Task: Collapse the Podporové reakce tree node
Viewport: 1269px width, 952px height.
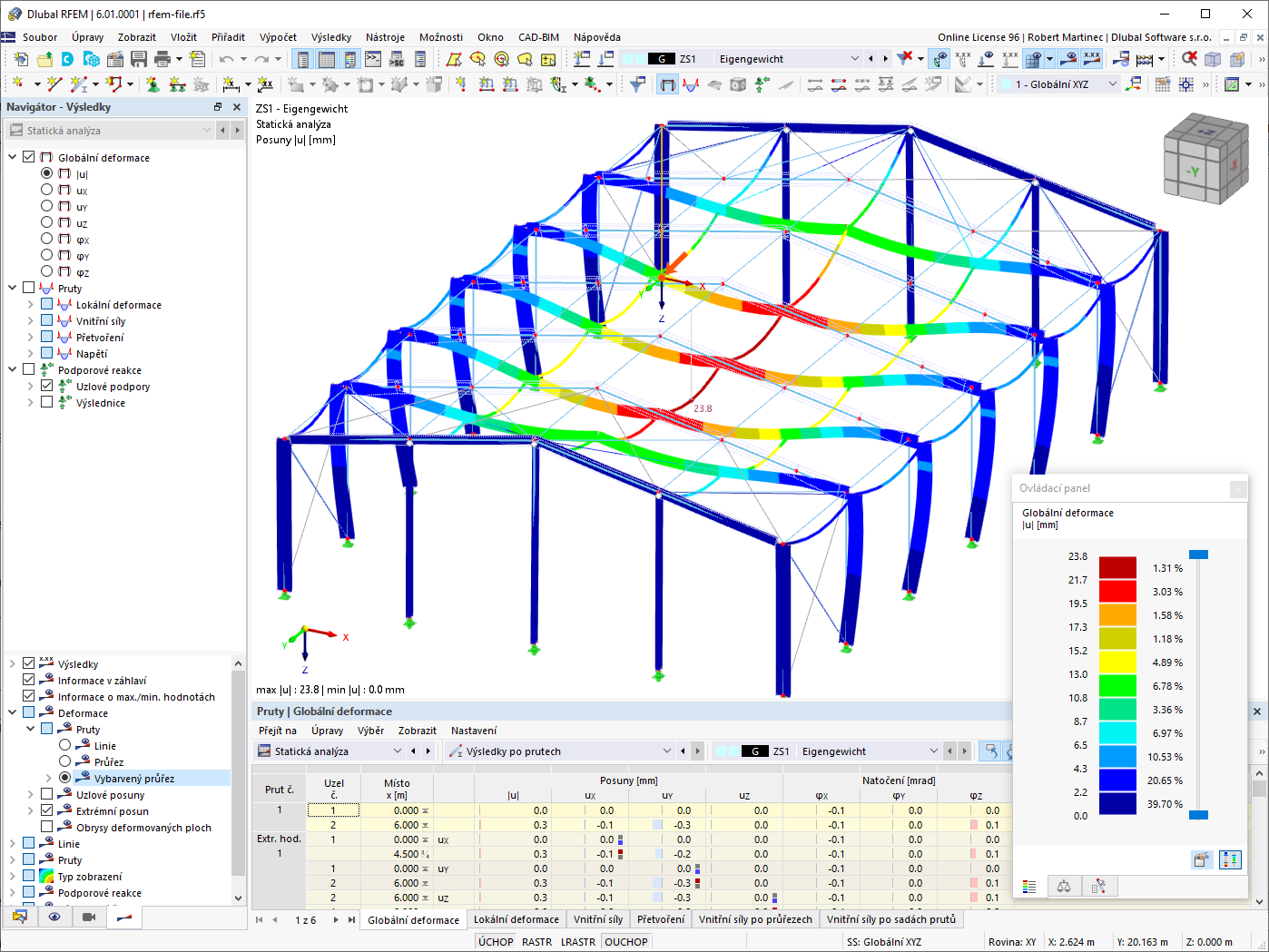Action: pos(13,369)
